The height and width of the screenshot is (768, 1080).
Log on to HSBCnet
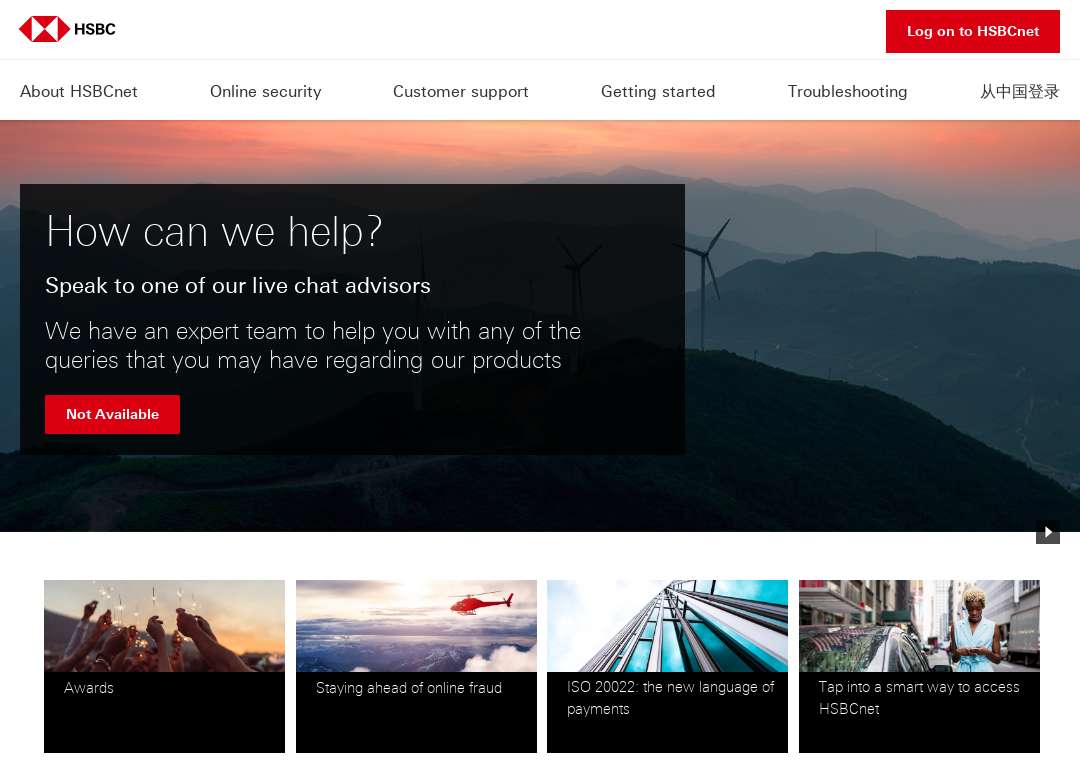pos(973,31)
